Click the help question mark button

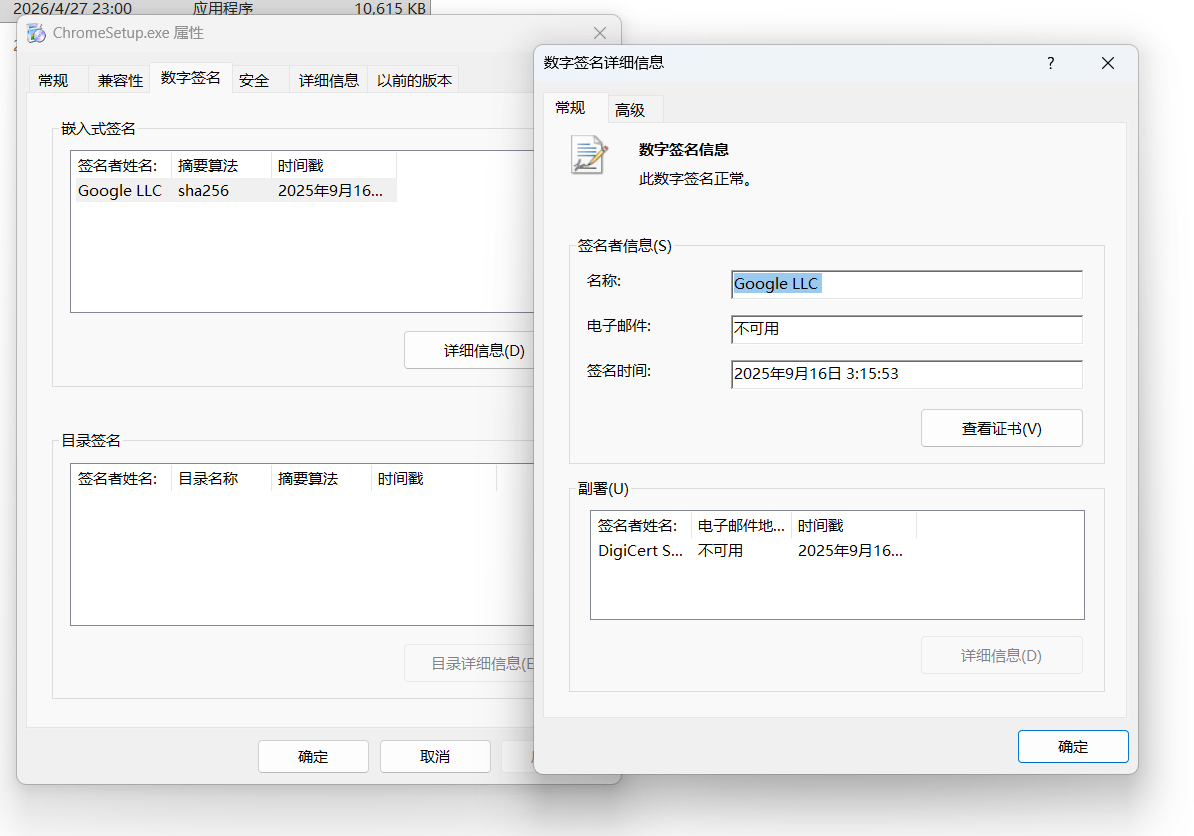click(x=1051, y=63)
